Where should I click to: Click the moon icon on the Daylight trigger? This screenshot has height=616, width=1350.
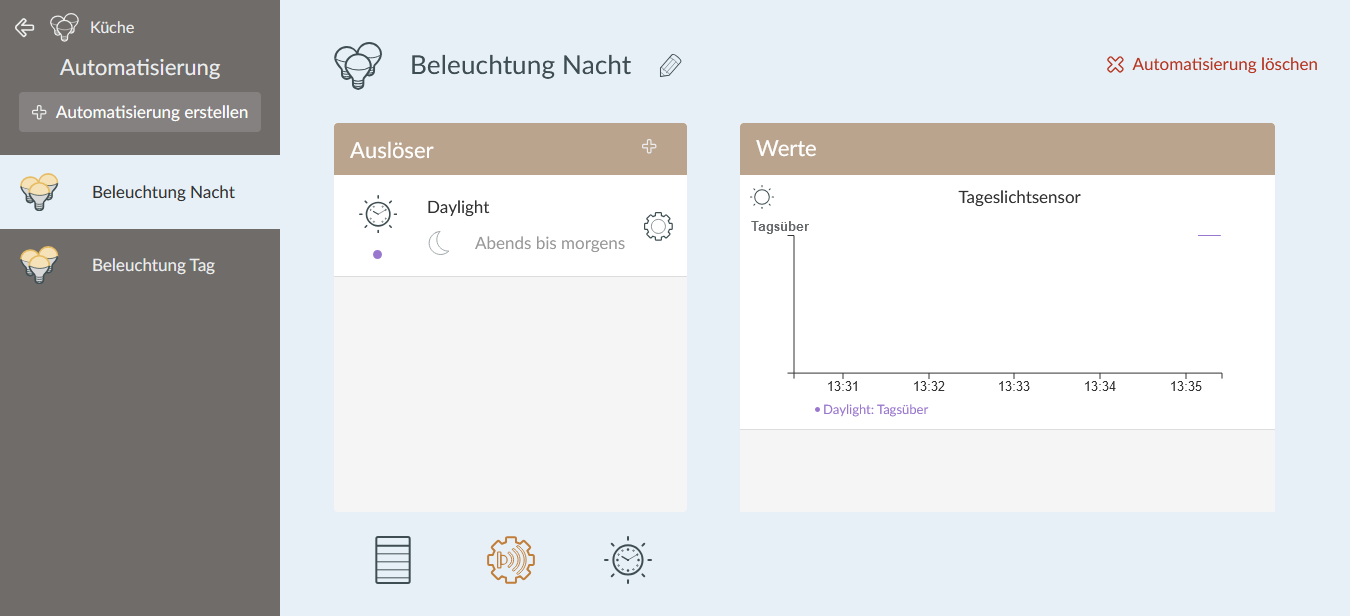click(x=439, y=242)
